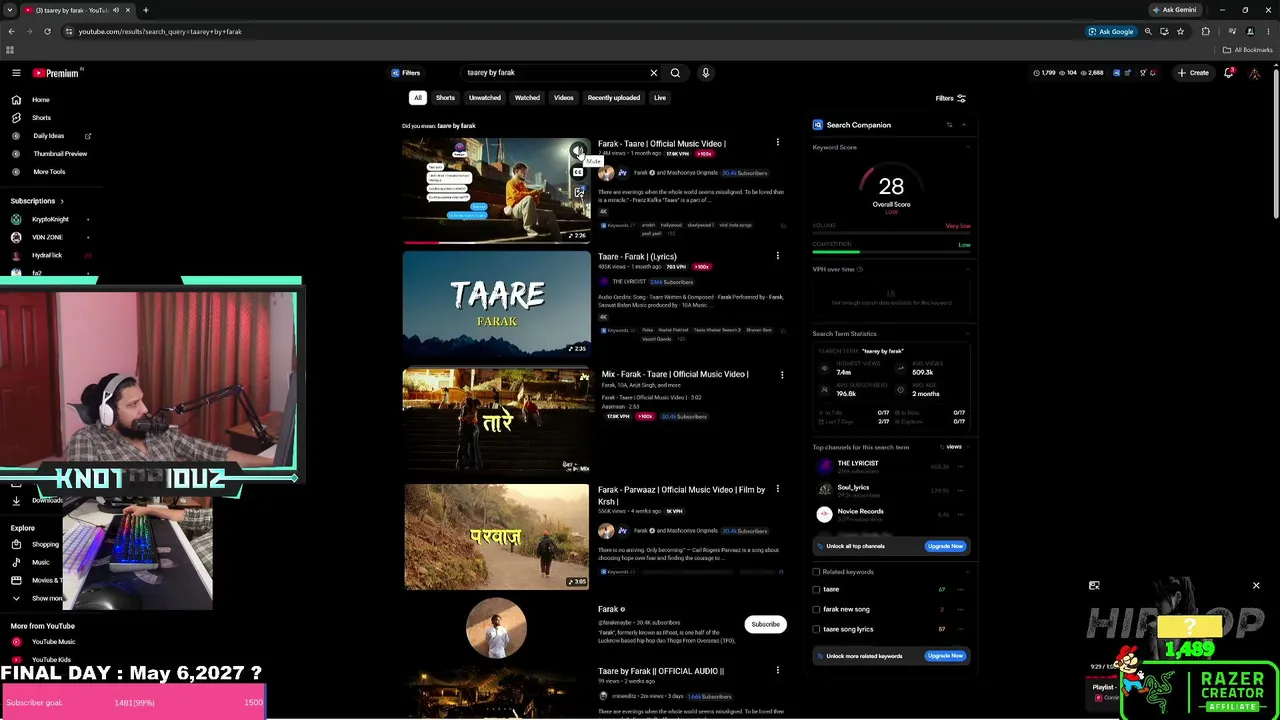
Task: Expand the mini player to full view
Action: point(1094,586)
